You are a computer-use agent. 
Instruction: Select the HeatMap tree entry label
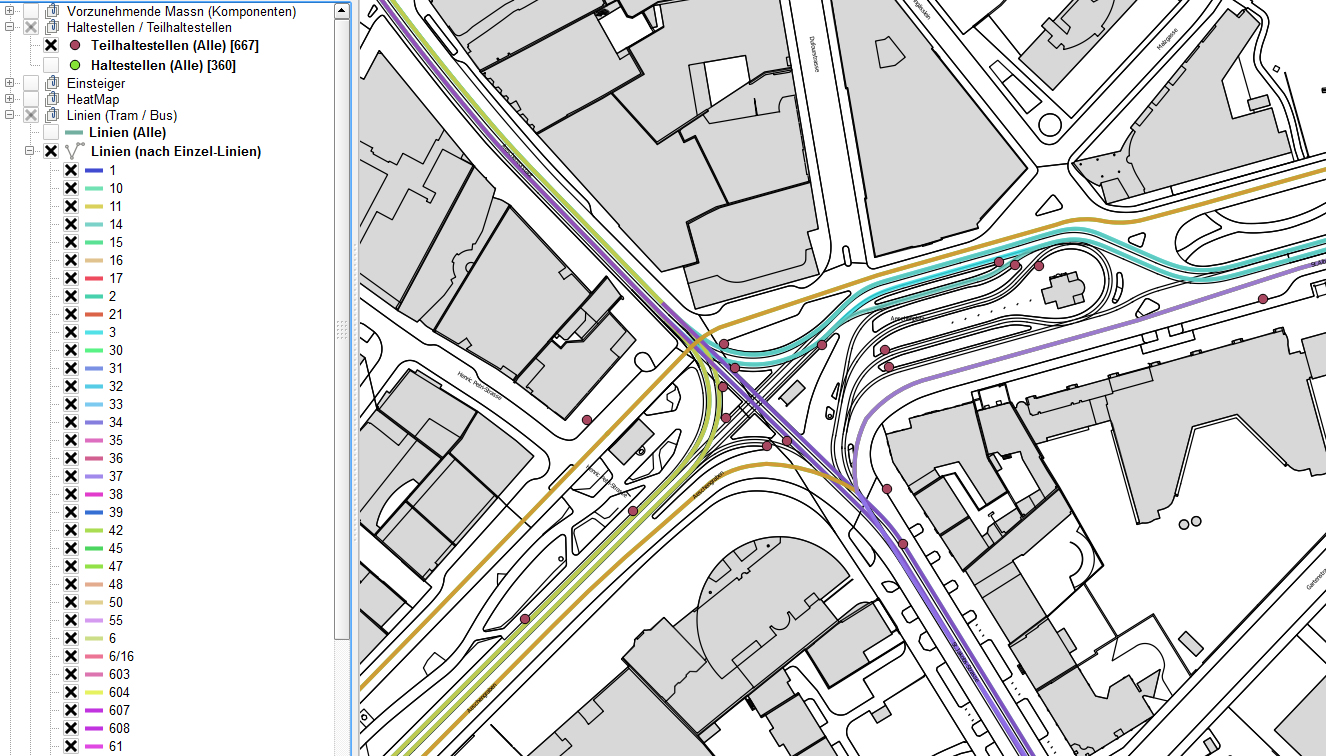tap(92, 99)
